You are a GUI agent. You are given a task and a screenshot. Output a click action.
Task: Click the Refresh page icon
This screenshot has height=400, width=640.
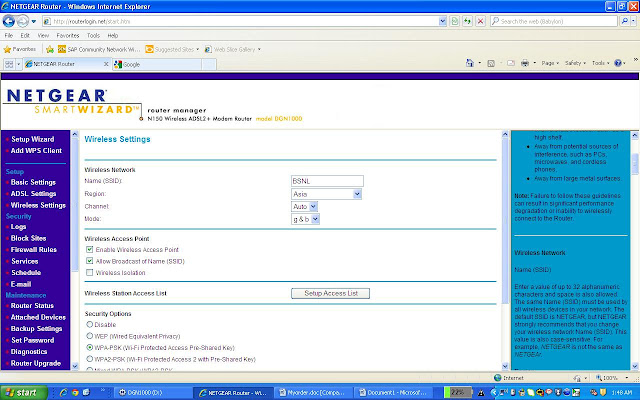click(467, 21)
